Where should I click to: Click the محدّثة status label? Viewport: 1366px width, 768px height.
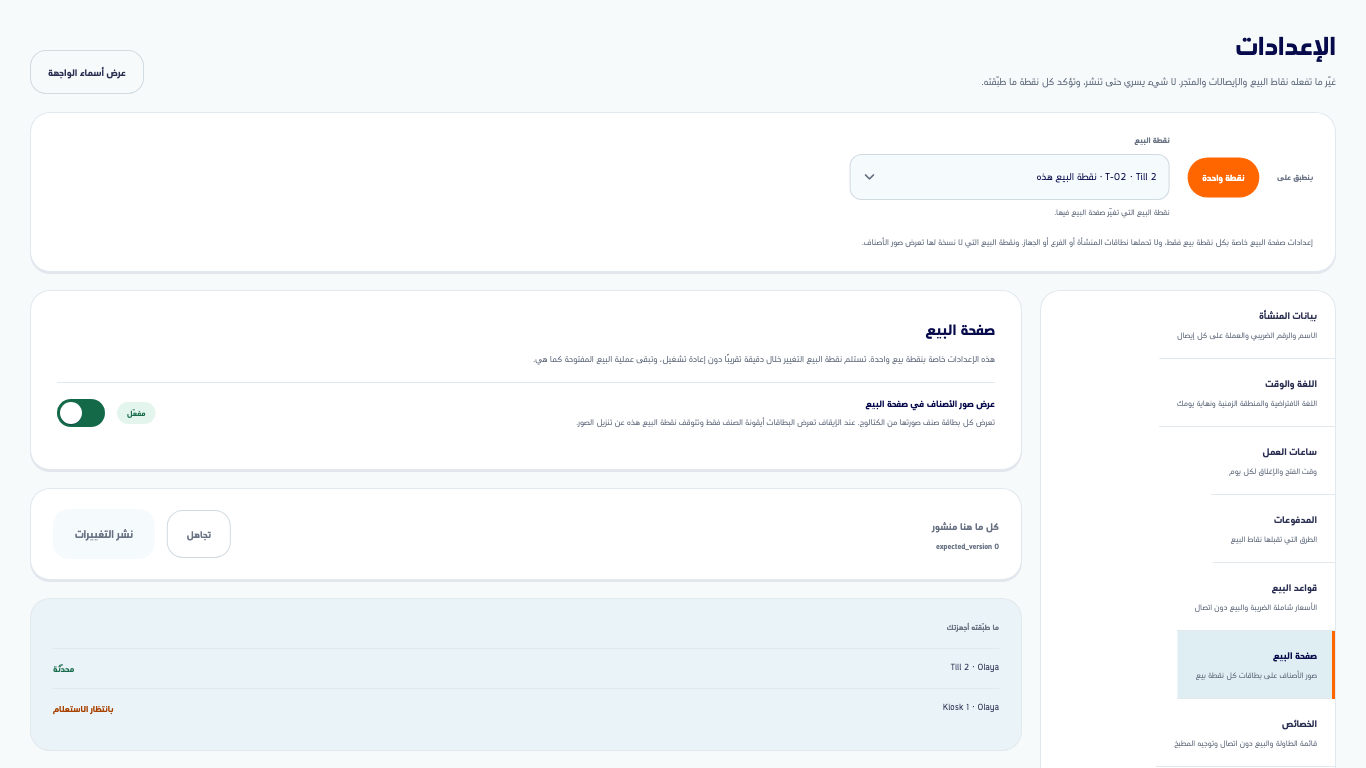[64, 669]
